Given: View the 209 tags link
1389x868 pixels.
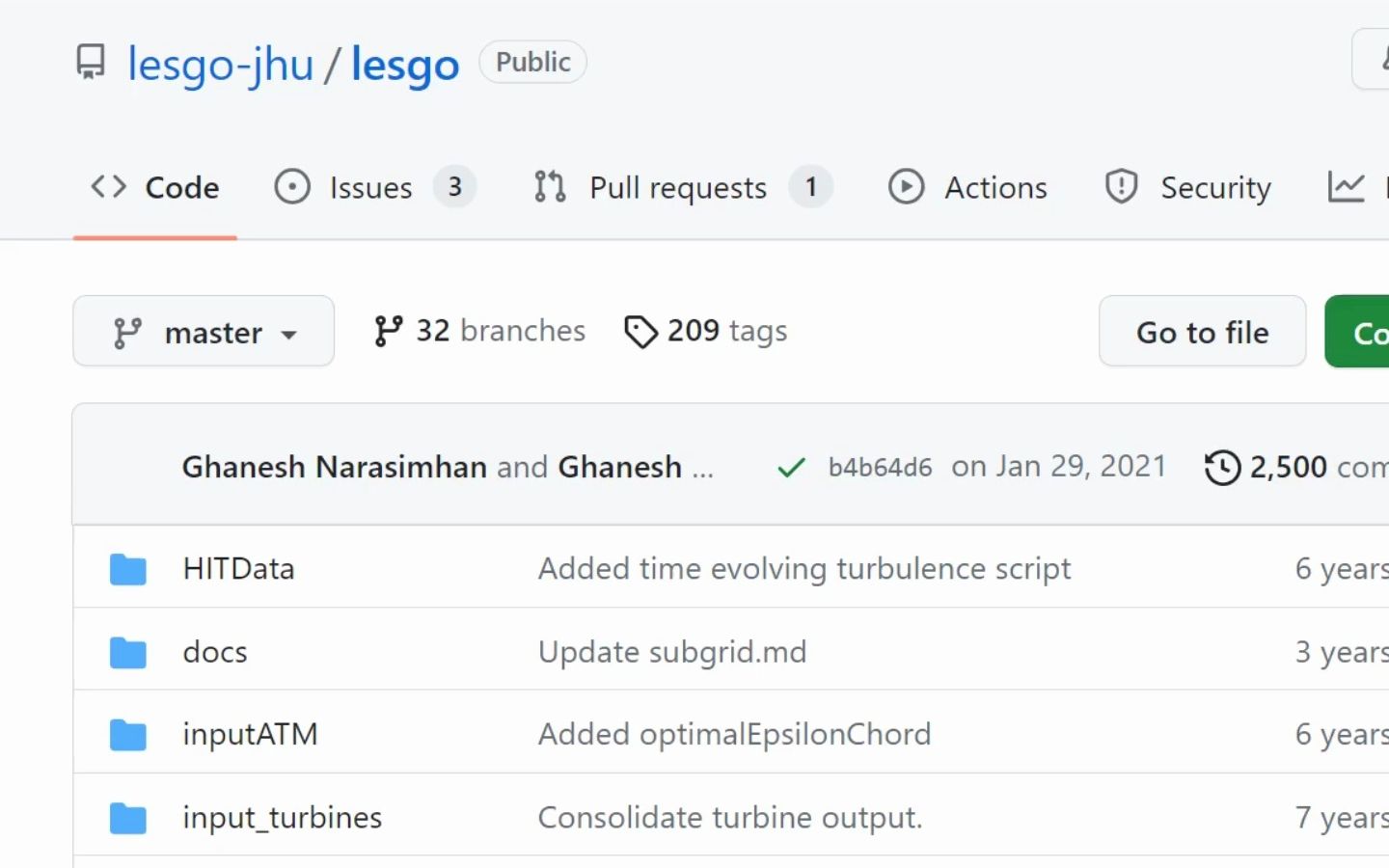Looking at the screenshot, I should point(706,331).
